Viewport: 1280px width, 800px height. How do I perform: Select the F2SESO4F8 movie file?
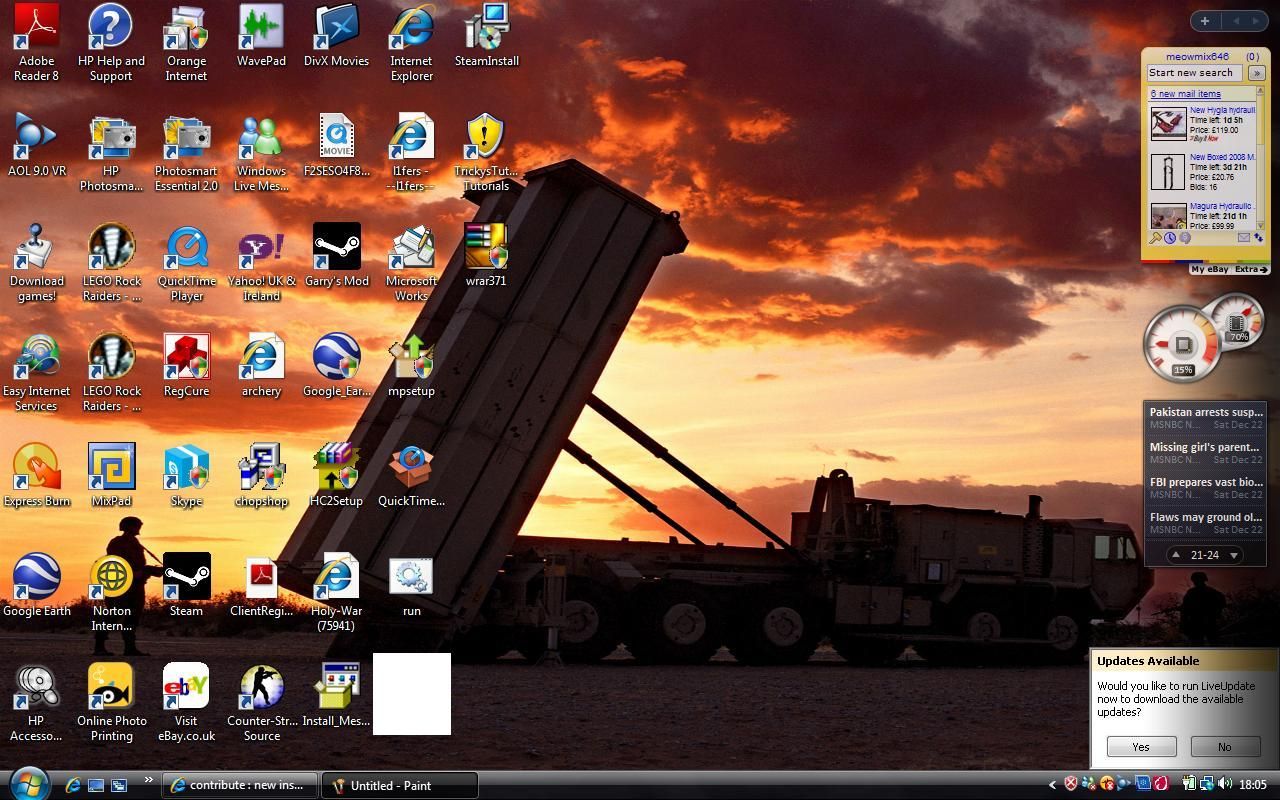tap(336, 146)
